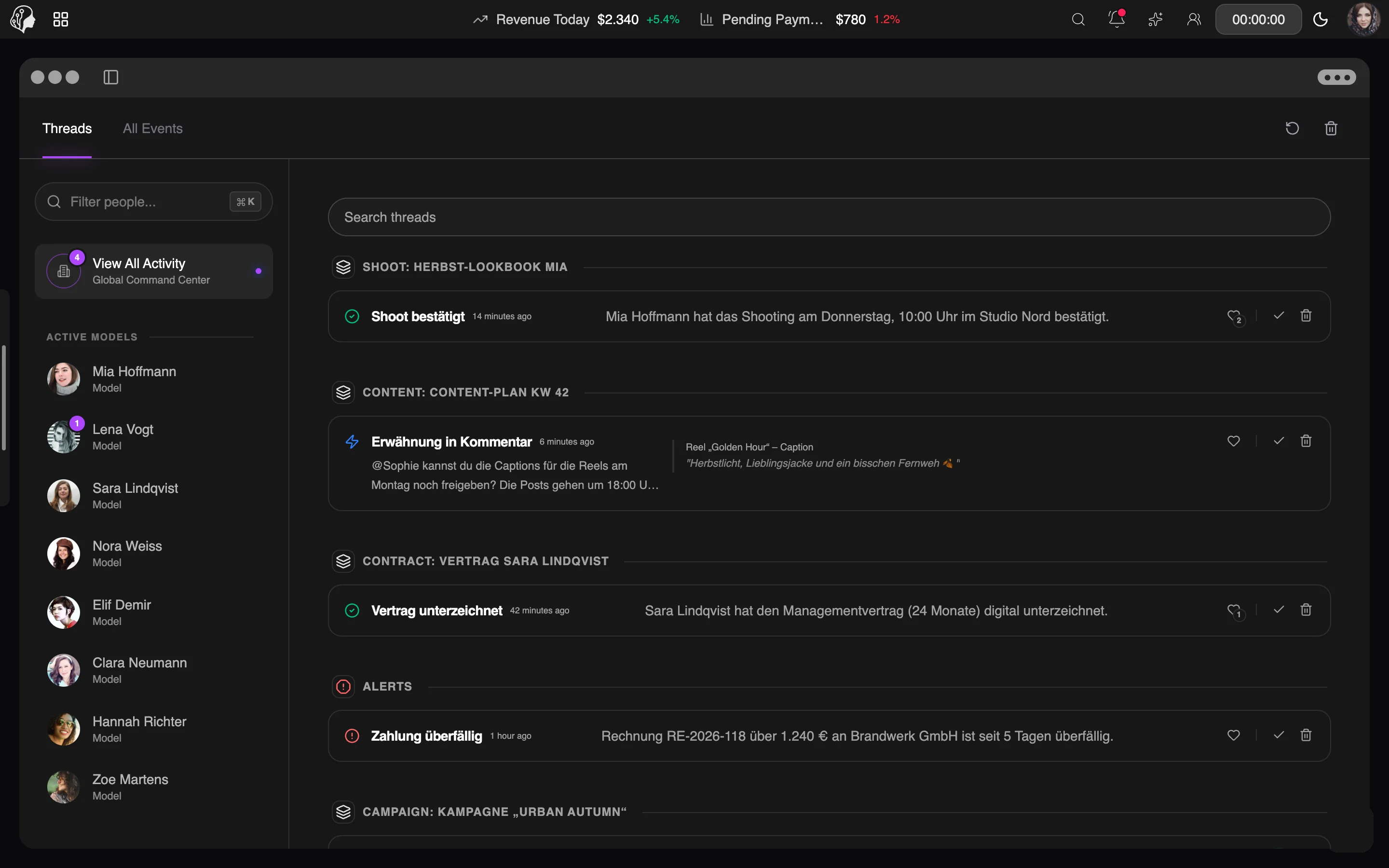
Task: Mark Shoot bestätigt as done checkmark
Action: click(1279, 316)
